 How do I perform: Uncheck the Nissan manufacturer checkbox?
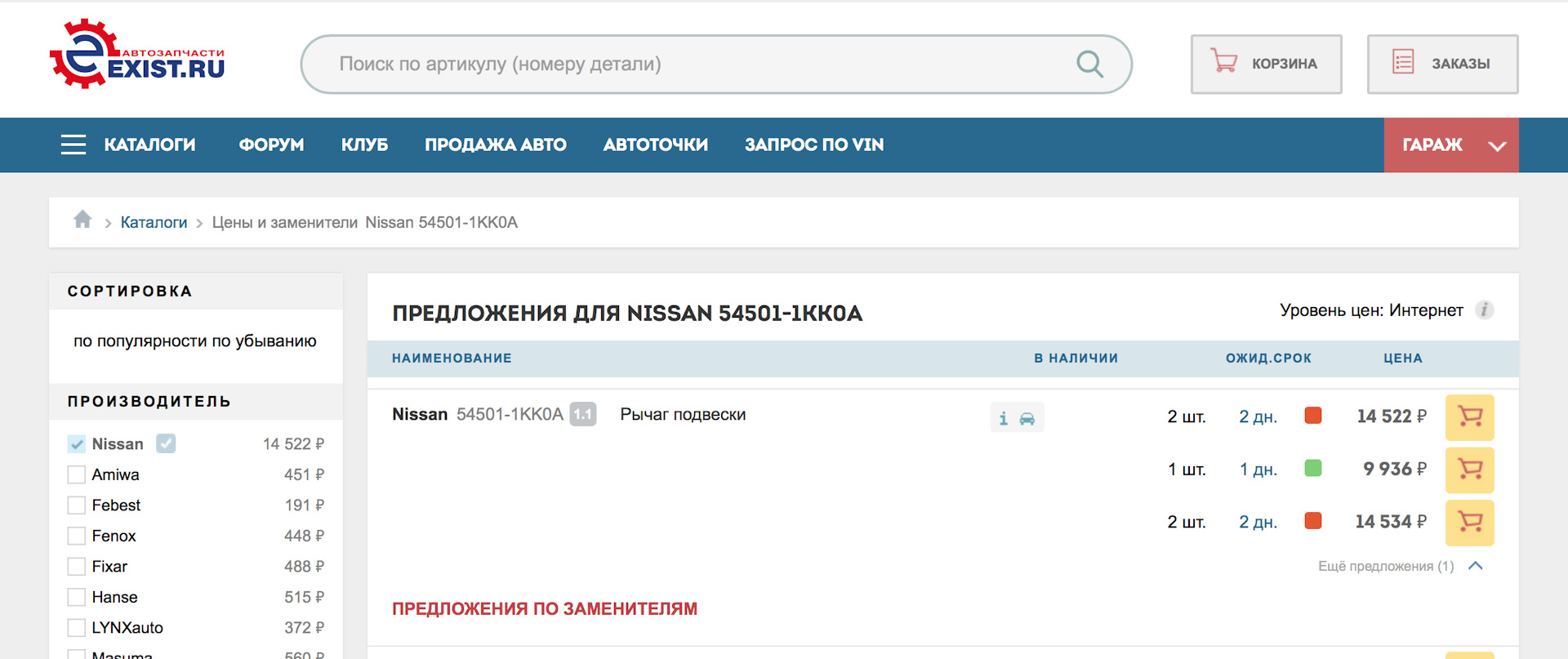pos(77,444)
